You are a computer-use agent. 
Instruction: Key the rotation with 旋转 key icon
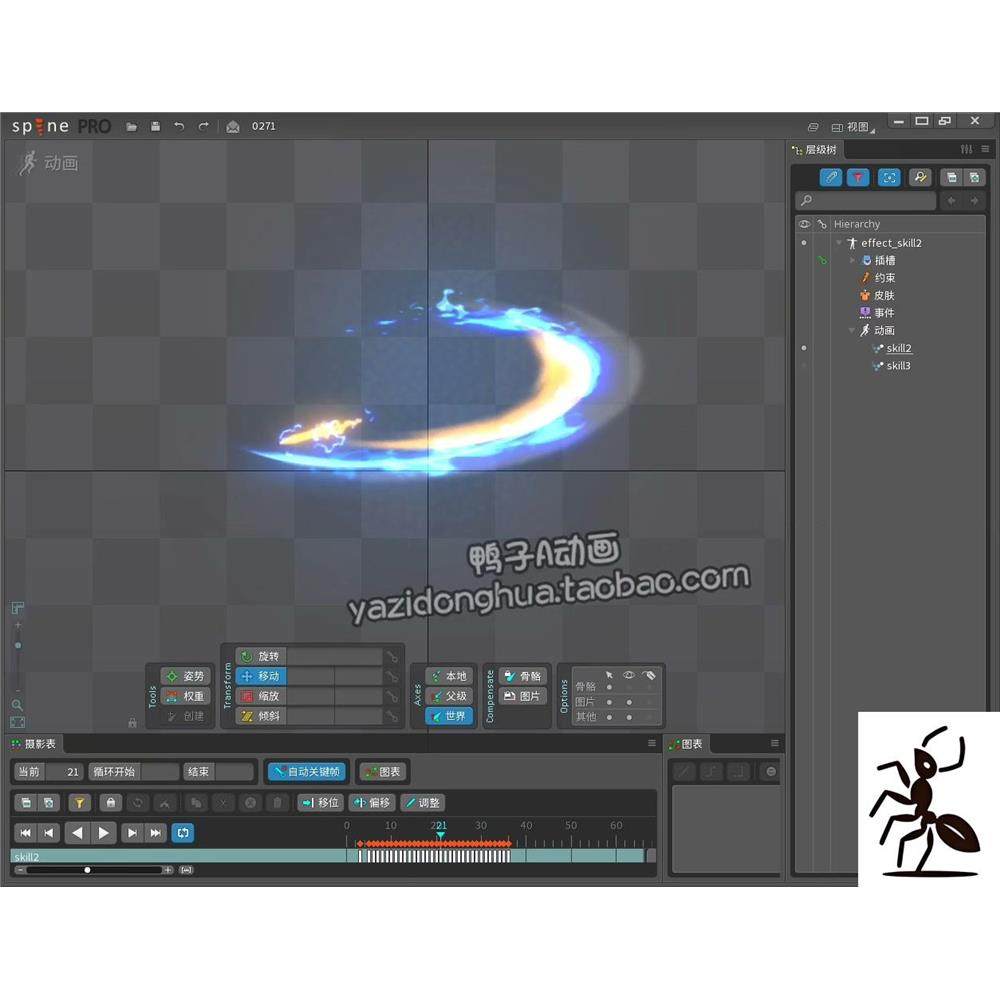pos(392,656)
